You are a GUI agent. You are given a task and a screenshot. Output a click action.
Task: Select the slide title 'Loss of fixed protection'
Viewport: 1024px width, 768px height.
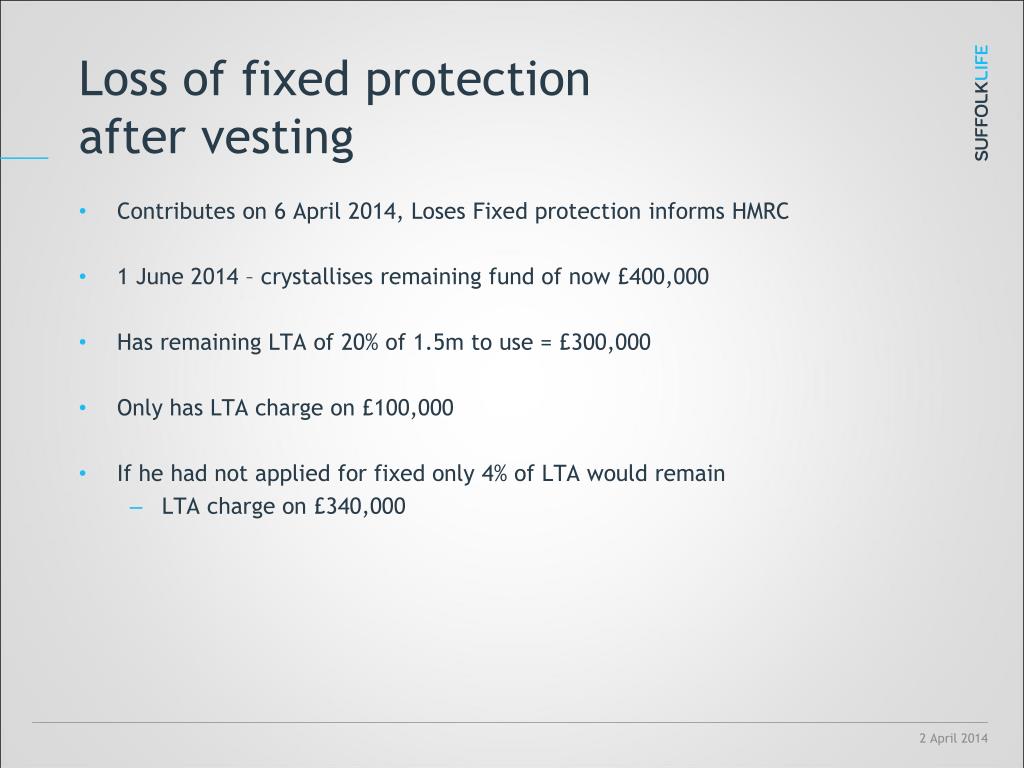point(334,79)
